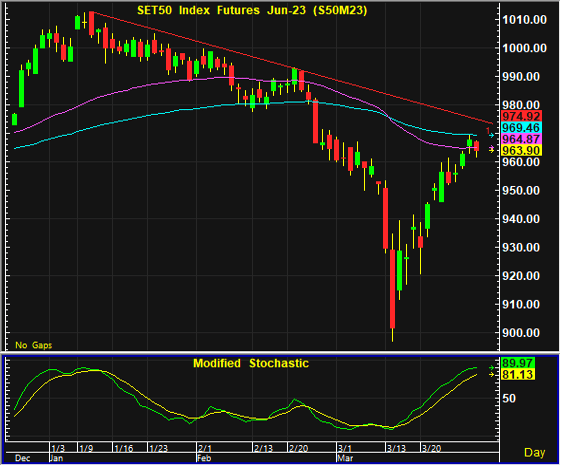Click the 2/13 date marker

(263, 448)
